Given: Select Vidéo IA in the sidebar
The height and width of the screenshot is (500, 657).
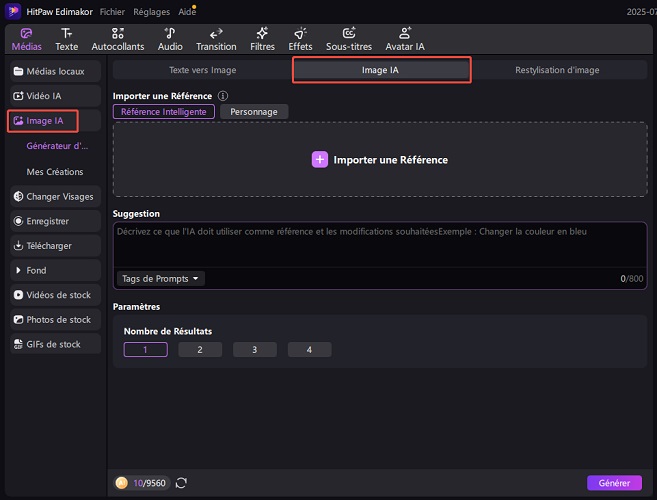Looking at the screenshot, I should [x=55, y=96].
